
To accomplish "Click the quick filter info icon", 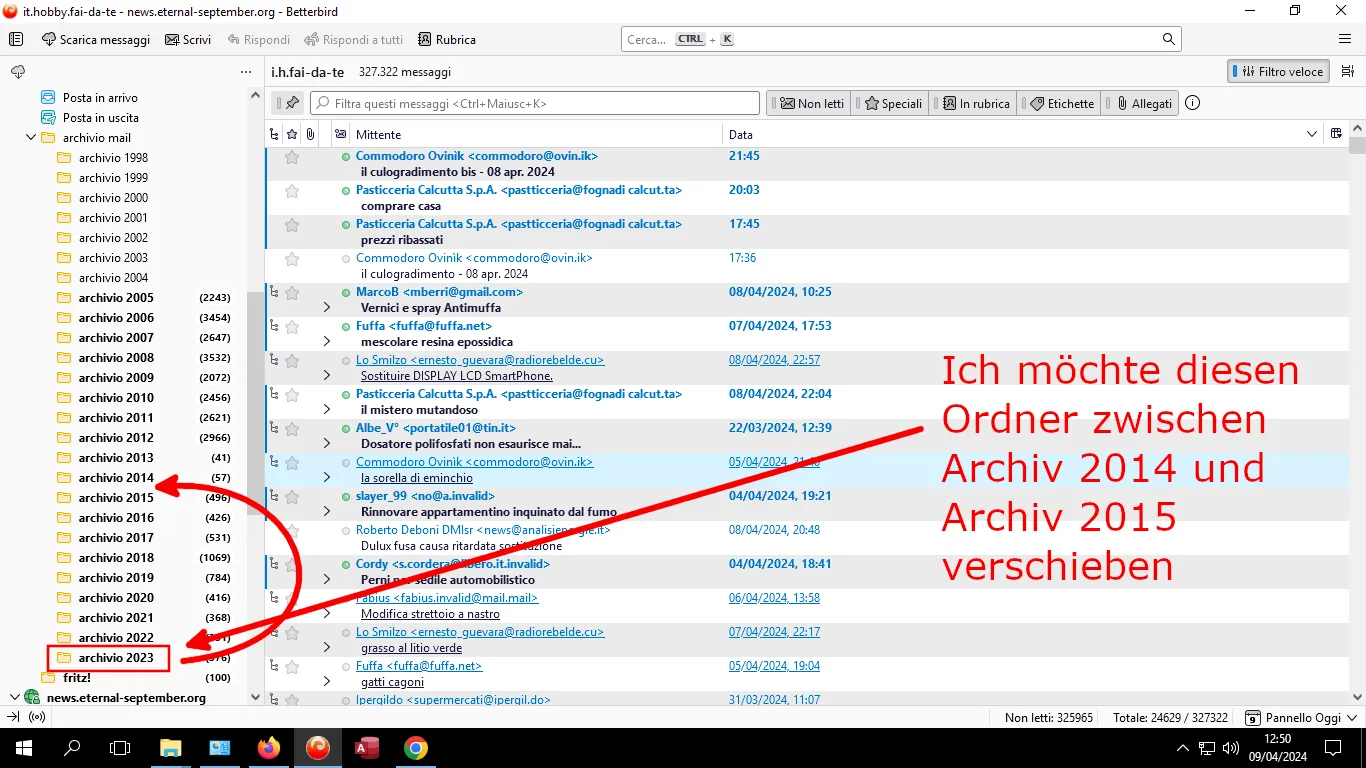I will pos(1192,103).
